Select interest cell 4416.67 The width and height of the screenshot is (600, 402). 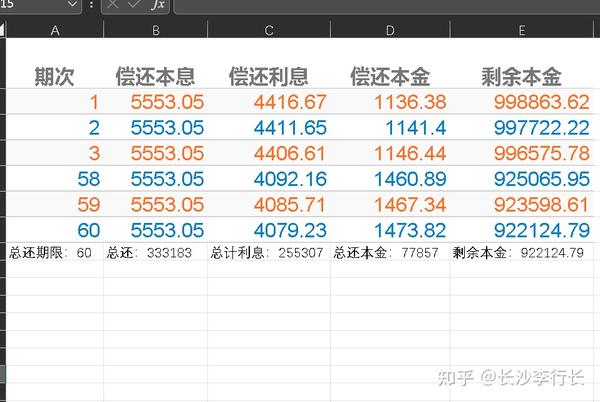269,102
